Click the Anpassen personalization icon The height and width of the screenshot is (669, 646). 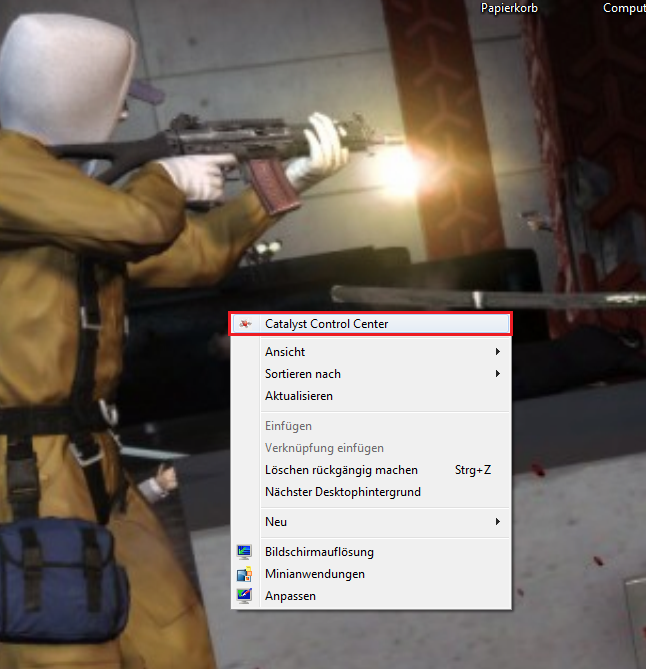(244, 596)
